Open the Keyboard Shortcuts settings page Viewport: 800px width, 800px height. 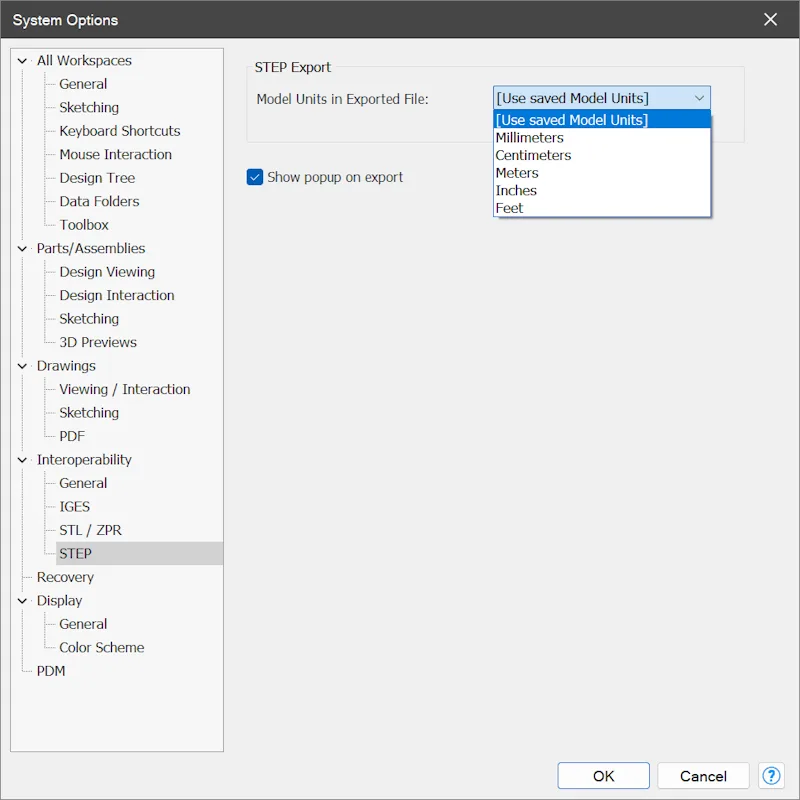pos(119,131)
